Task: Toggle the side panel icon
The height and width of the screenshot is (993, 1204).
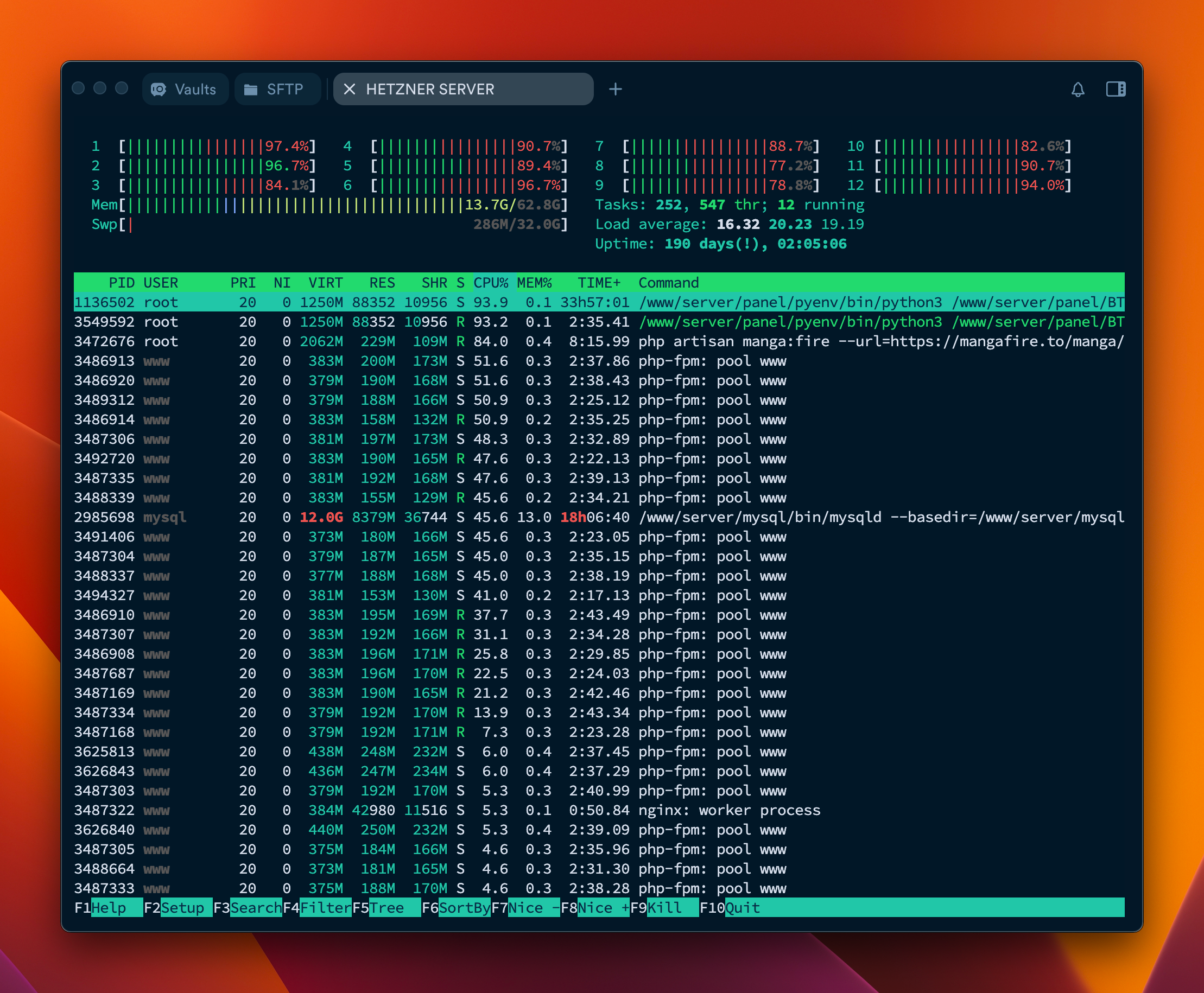Action: point(1116,89)
